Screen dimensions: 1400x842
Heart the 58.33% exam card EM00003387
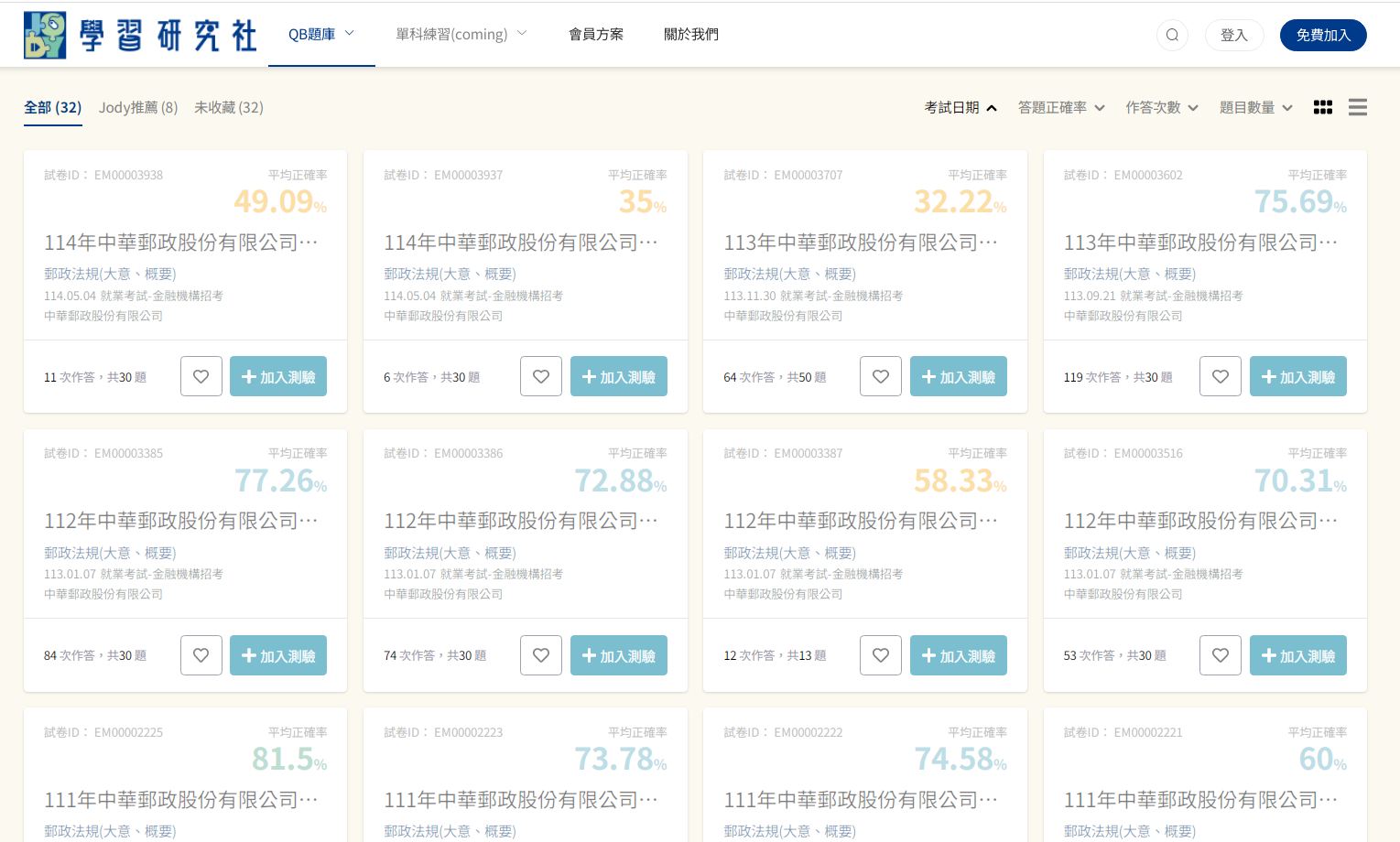click(x=880, y=655)
